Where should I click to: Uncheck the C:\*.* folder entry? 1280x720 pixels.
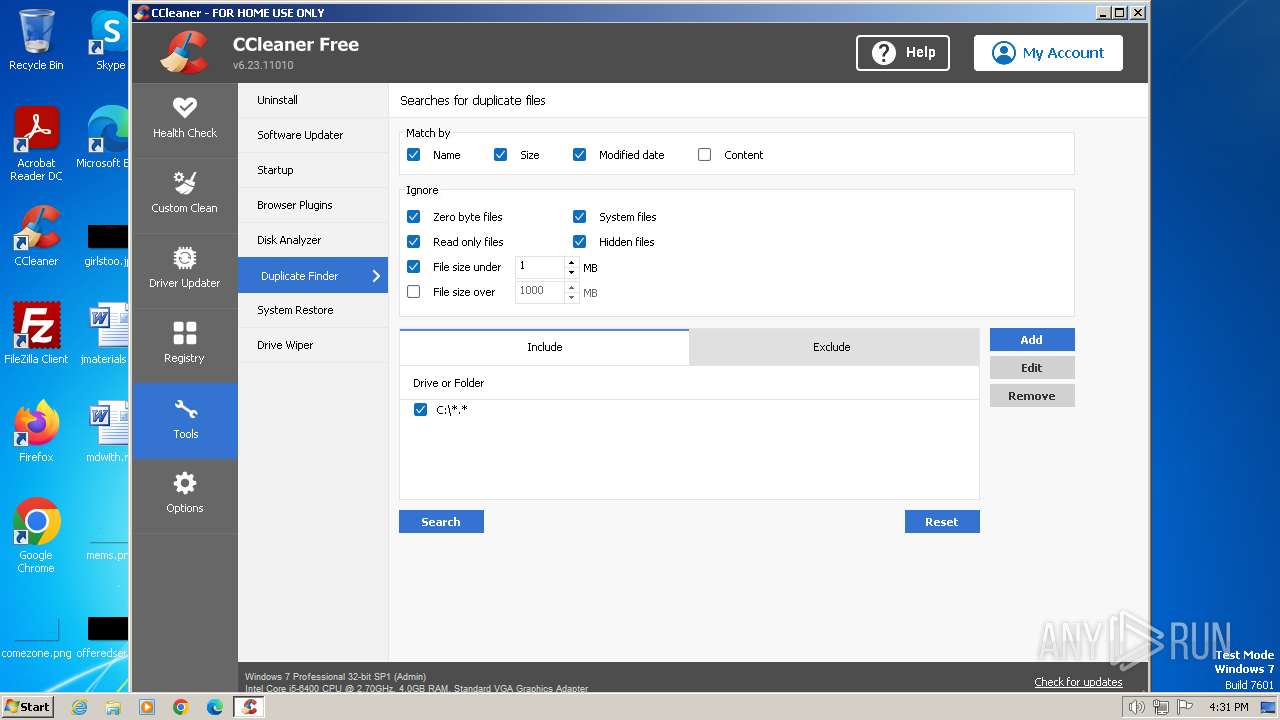[x=420, y=410]
